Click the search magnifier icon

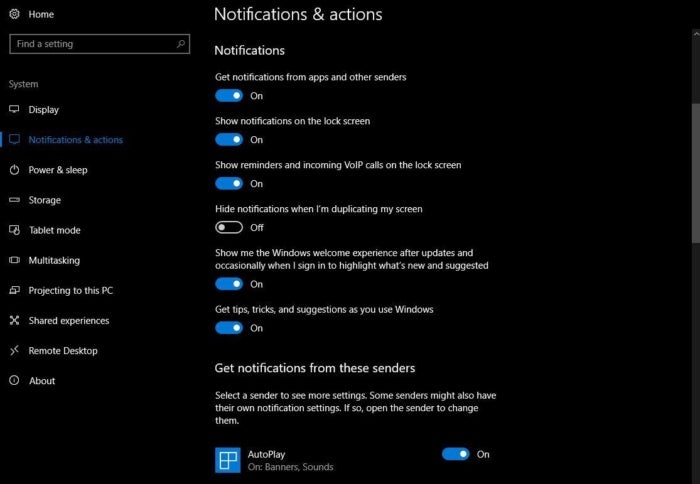click(x=180, y=44)
